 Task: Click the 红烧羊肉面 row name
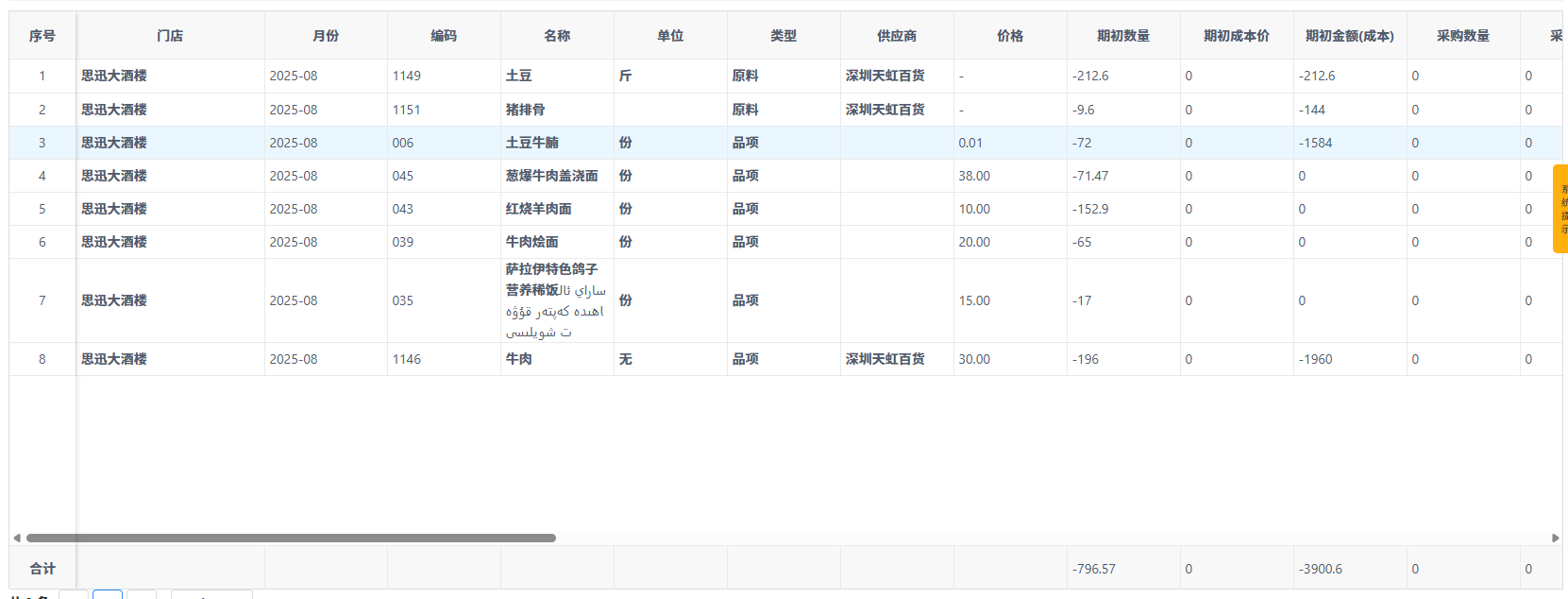click(x=539, y=209)
